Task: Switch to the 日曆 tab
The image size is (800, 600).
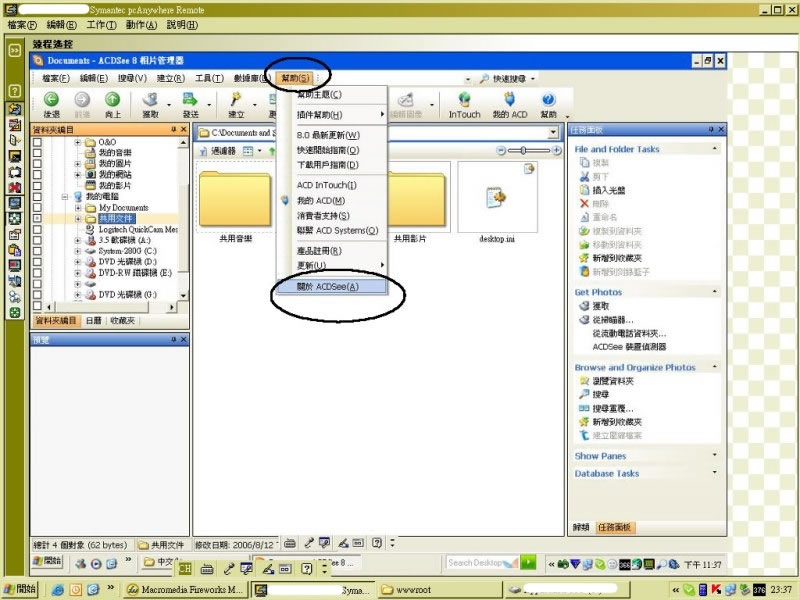Action: pyautogui.click(x=93, y=320)
